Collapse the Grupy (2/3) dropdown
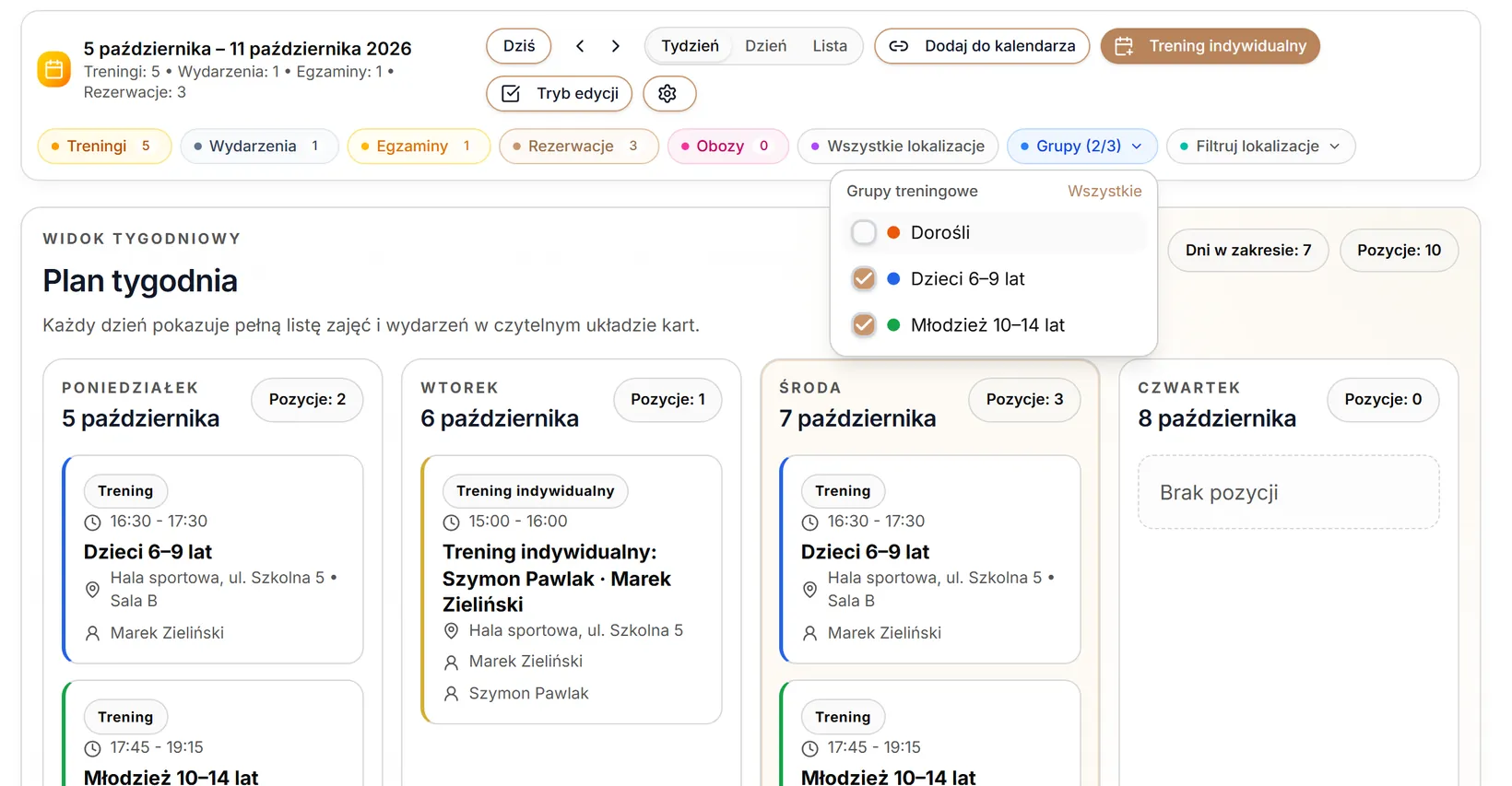1512x786 pixels. (1082, 146)
